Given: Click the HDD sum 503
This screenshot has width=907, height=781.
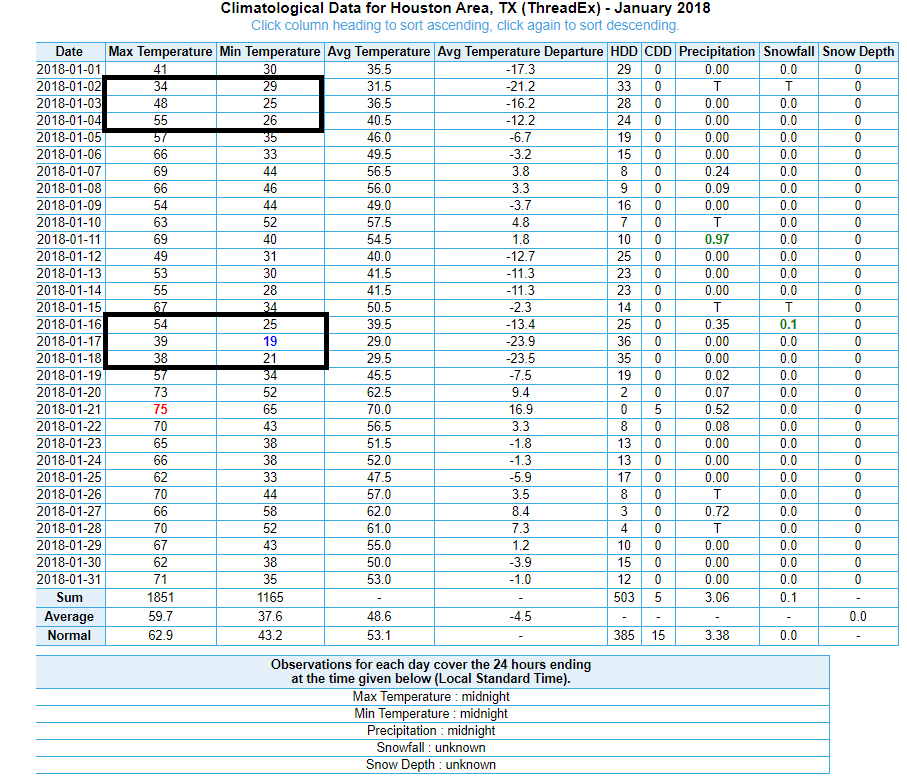Looking at the screenshot, I should (624, 598).
